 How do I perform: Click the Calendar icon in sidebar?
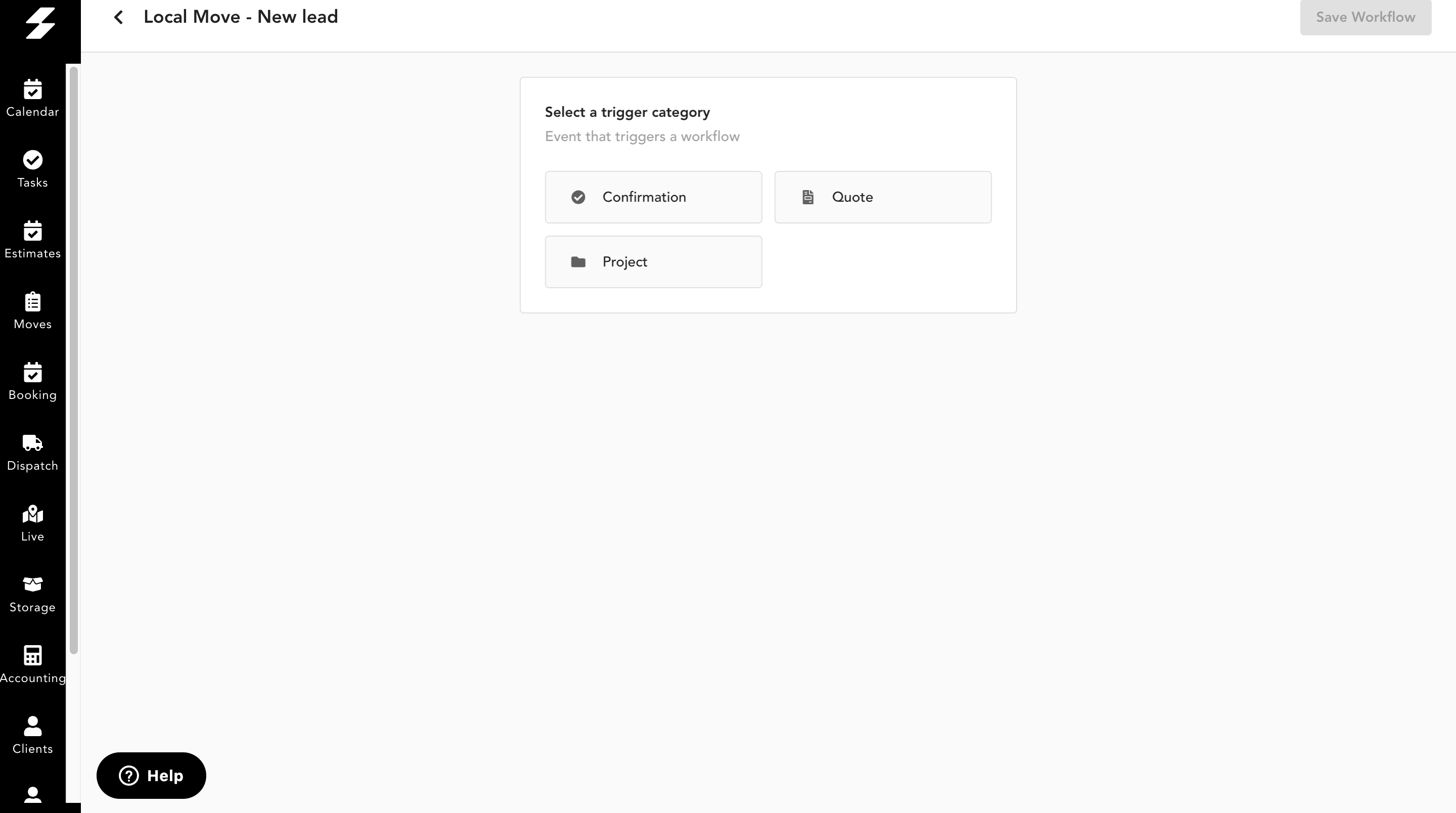(x=33, y=98)
